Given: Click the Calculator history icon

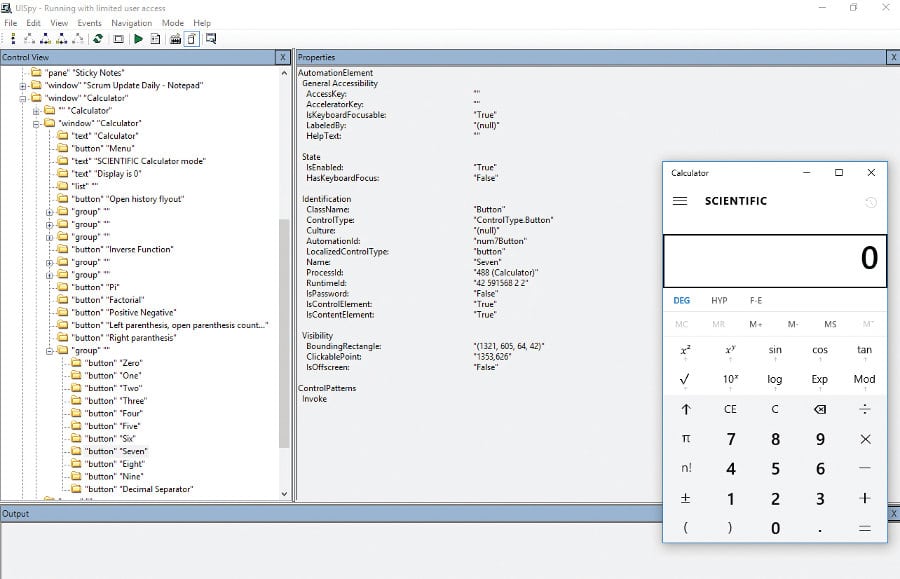Looking at the screenshot, I should pos(870,202).
